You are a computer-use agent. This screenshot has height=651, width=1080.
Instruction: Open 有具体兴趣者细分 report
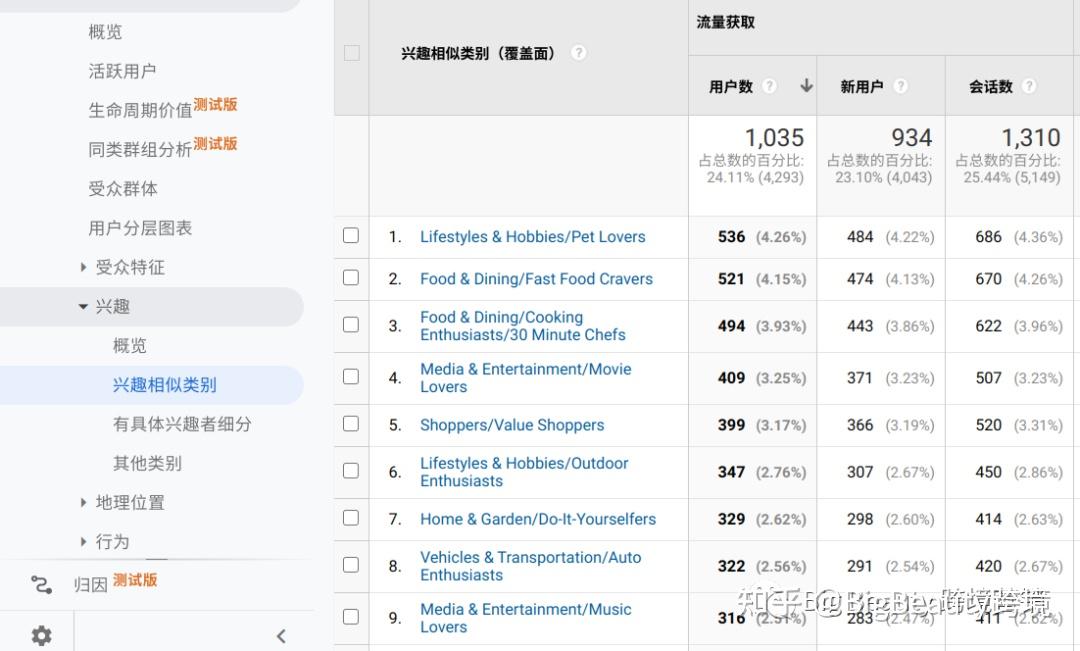pos(182,424)
